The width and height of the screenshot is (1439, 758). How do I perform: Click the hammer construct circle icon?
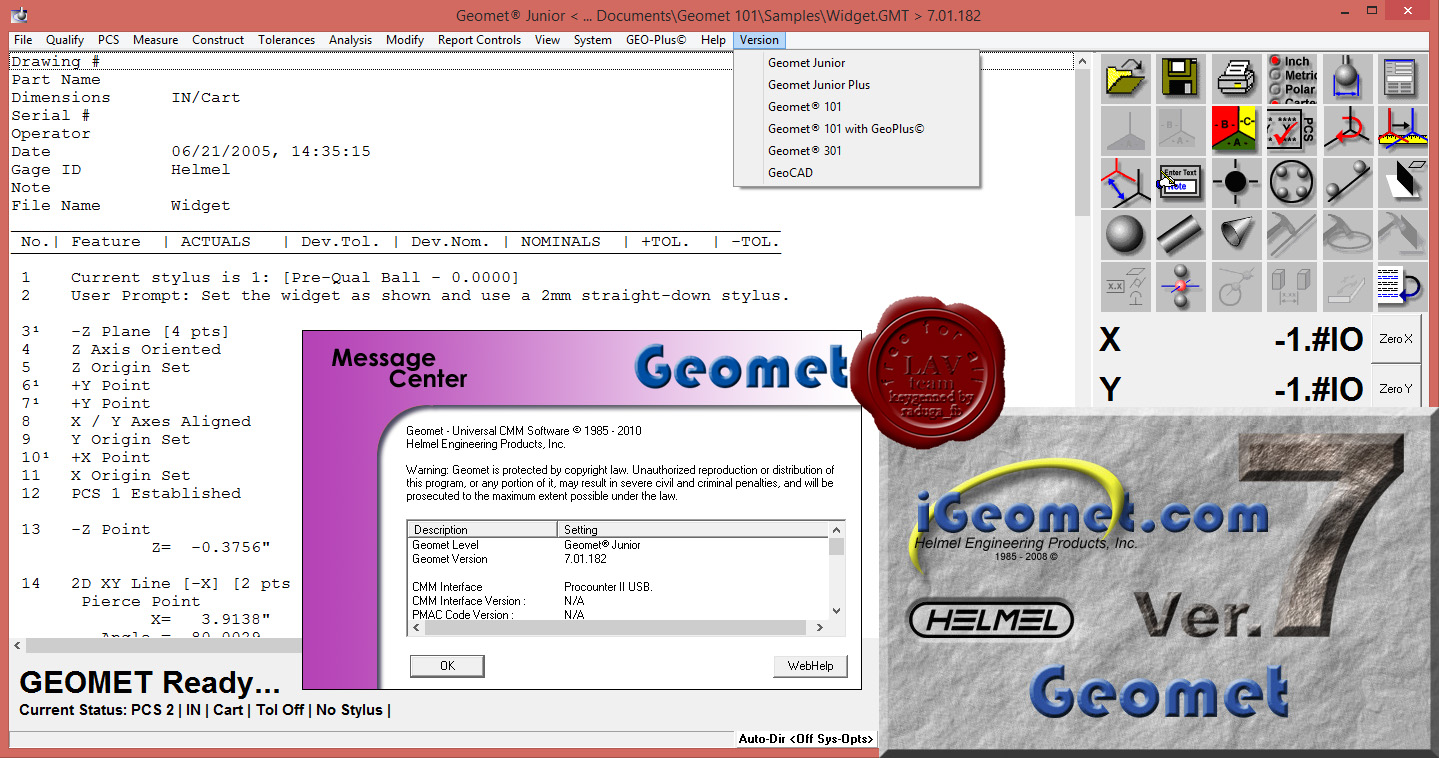[x=1346, y=234]
